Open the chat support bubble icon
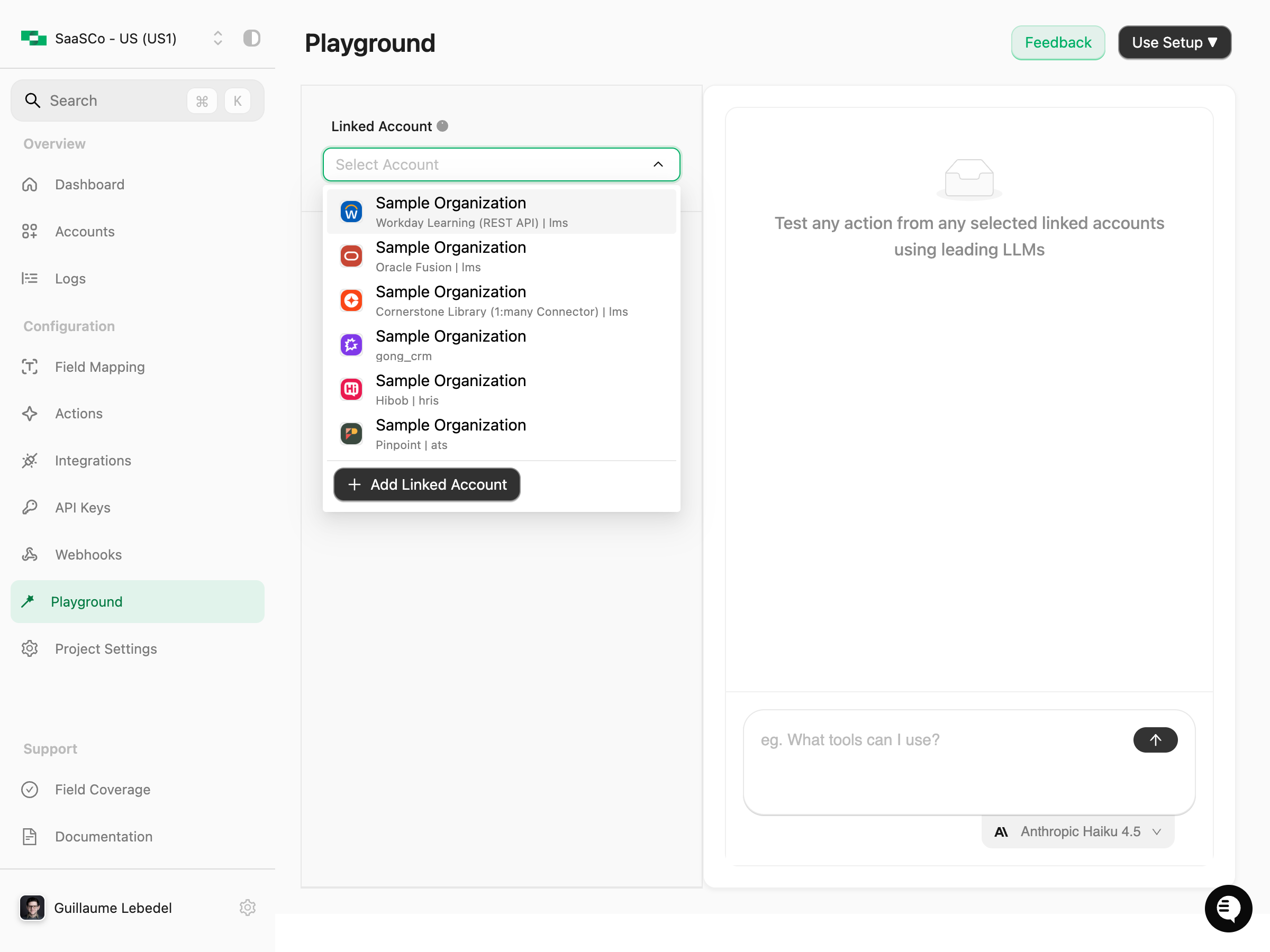Viewport: 1270px width, 952px height. click(1228, 908)
